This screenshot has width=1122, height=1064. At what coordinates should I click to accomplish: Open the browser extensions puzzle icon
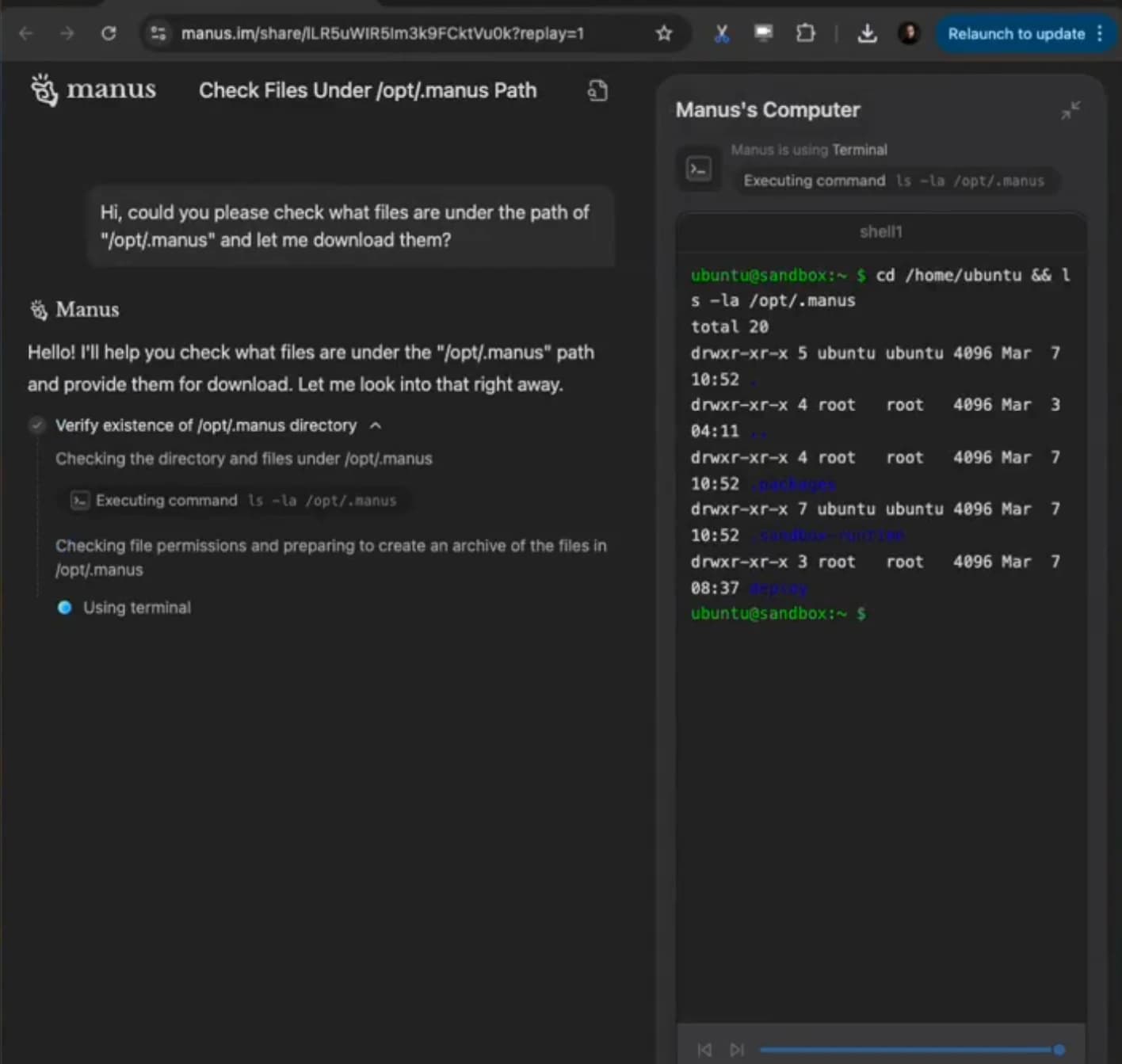pos(805,33)
